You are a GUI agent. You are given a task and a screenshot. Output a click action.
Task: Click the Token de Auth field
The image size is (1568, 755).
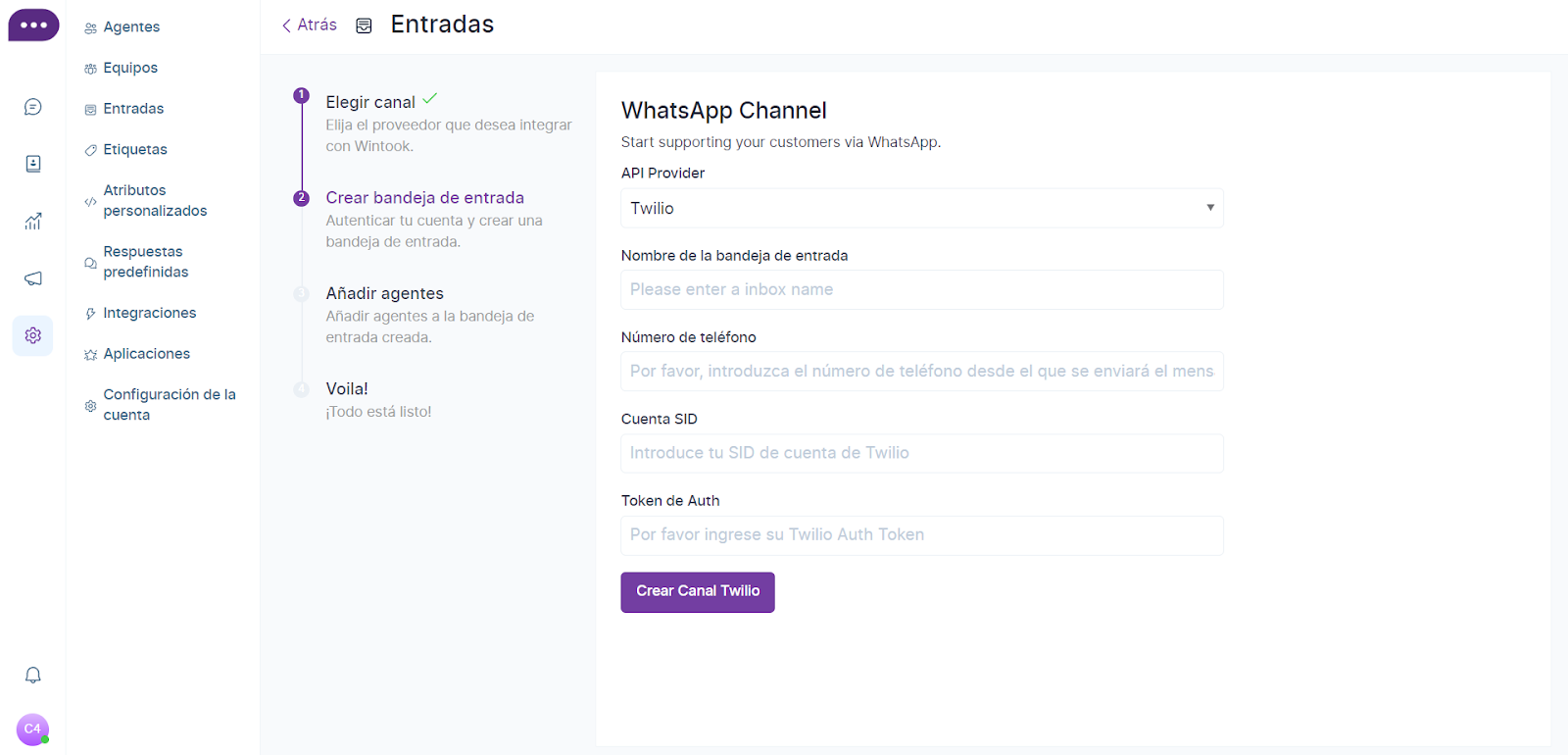coord(921,535)
